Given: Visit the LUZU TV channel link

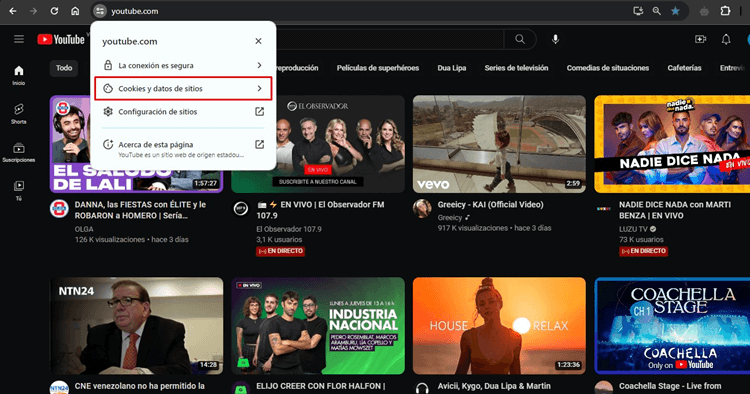Looking at the screenshot, I should 633,229.
